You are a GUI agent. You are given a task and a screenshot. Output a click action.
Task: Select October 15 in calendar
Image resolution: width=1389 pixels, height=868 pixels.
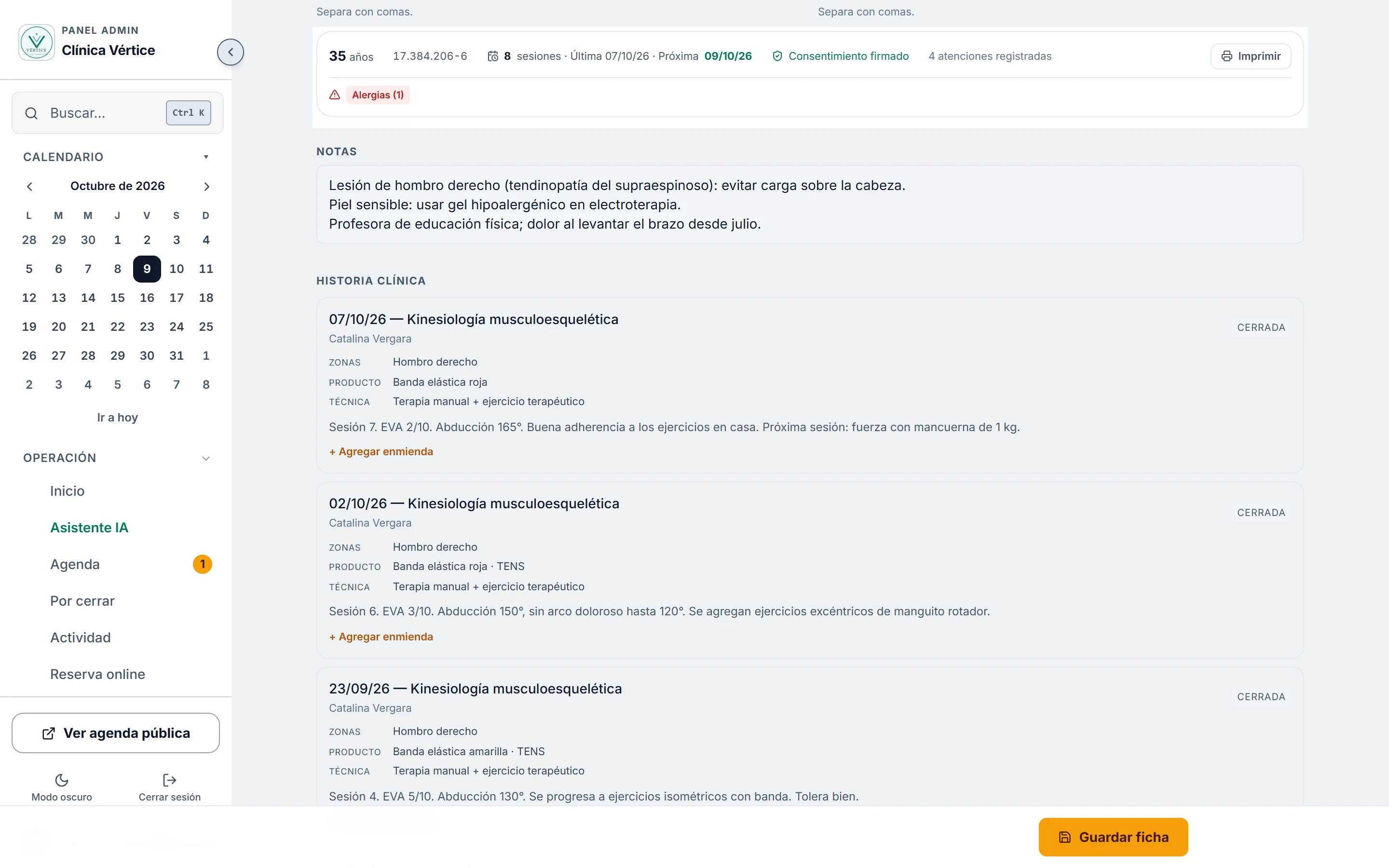tap(118, 298)
